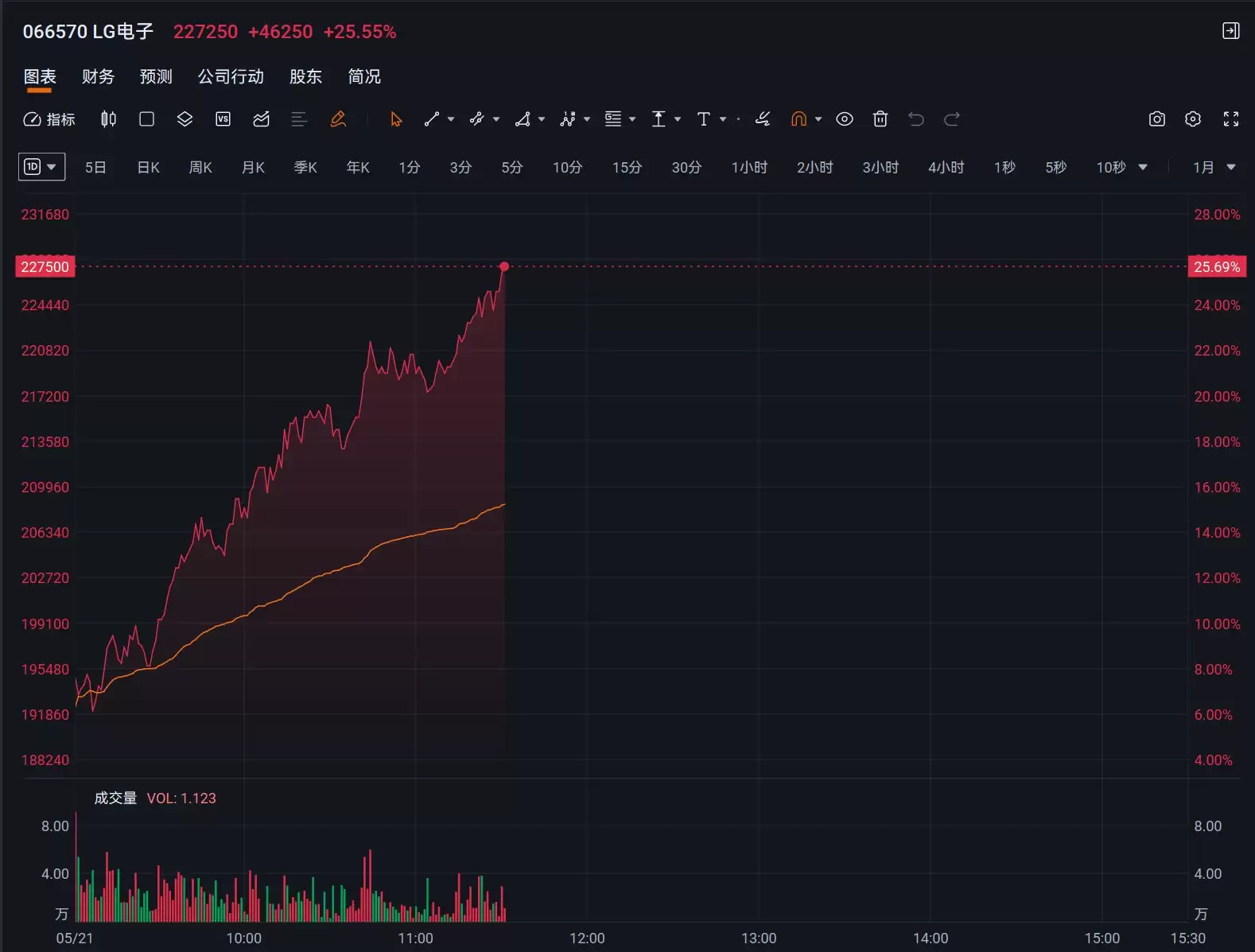The width and height of the screenshot is (1255, 952).
Task: Open the 指标 indicators panel
Action: (x=49, y=119)
